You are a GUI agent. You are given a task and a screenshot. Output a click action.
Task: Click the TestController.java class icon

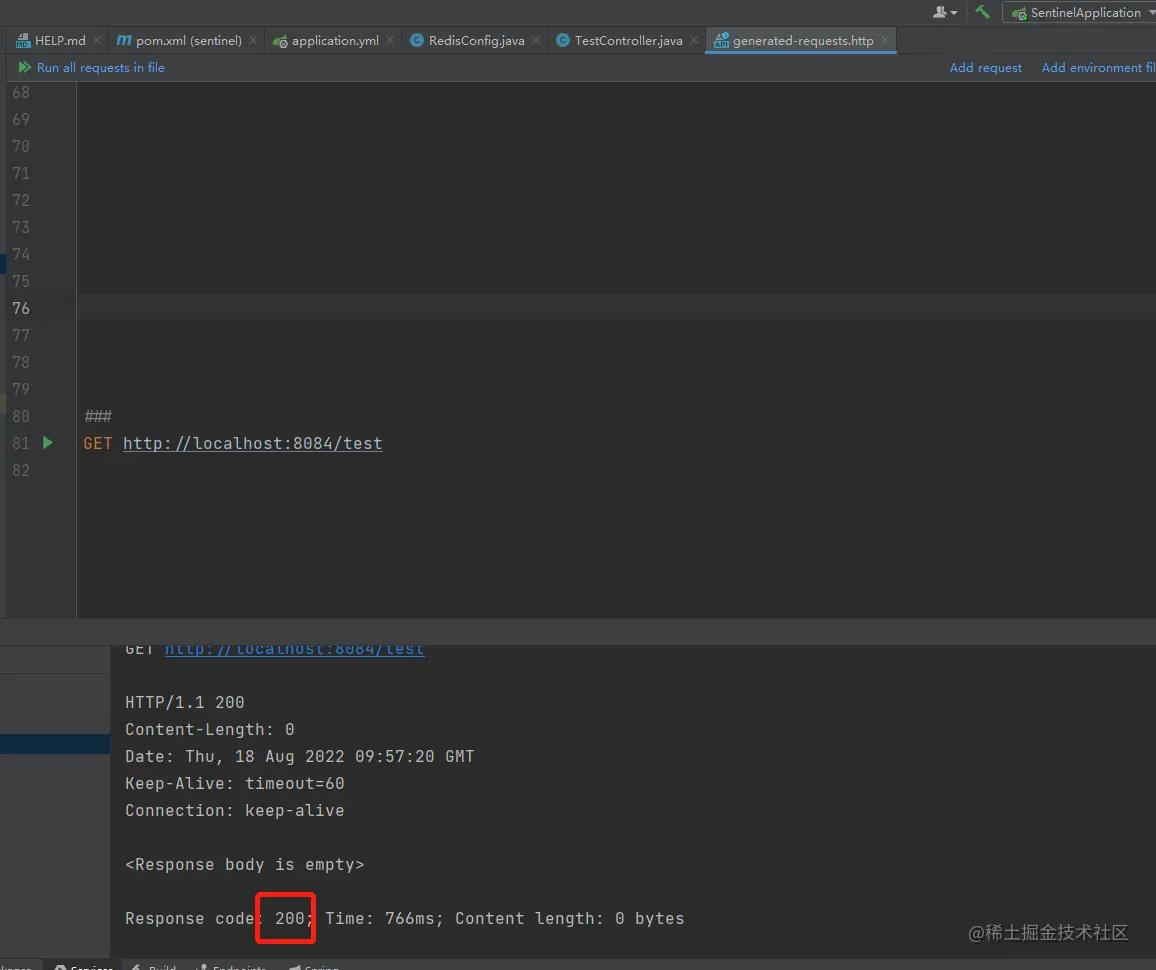pyautogui.click(x=563, y=41)
